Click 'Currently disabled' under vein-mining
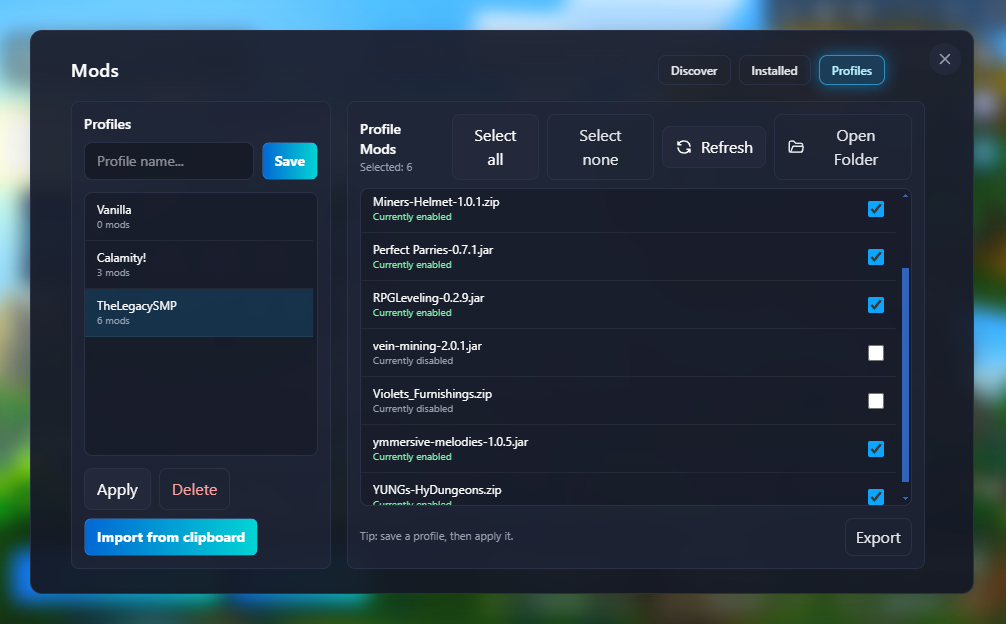The height and width of the screenshot is (624, 1006). click(x=413, y=361)
